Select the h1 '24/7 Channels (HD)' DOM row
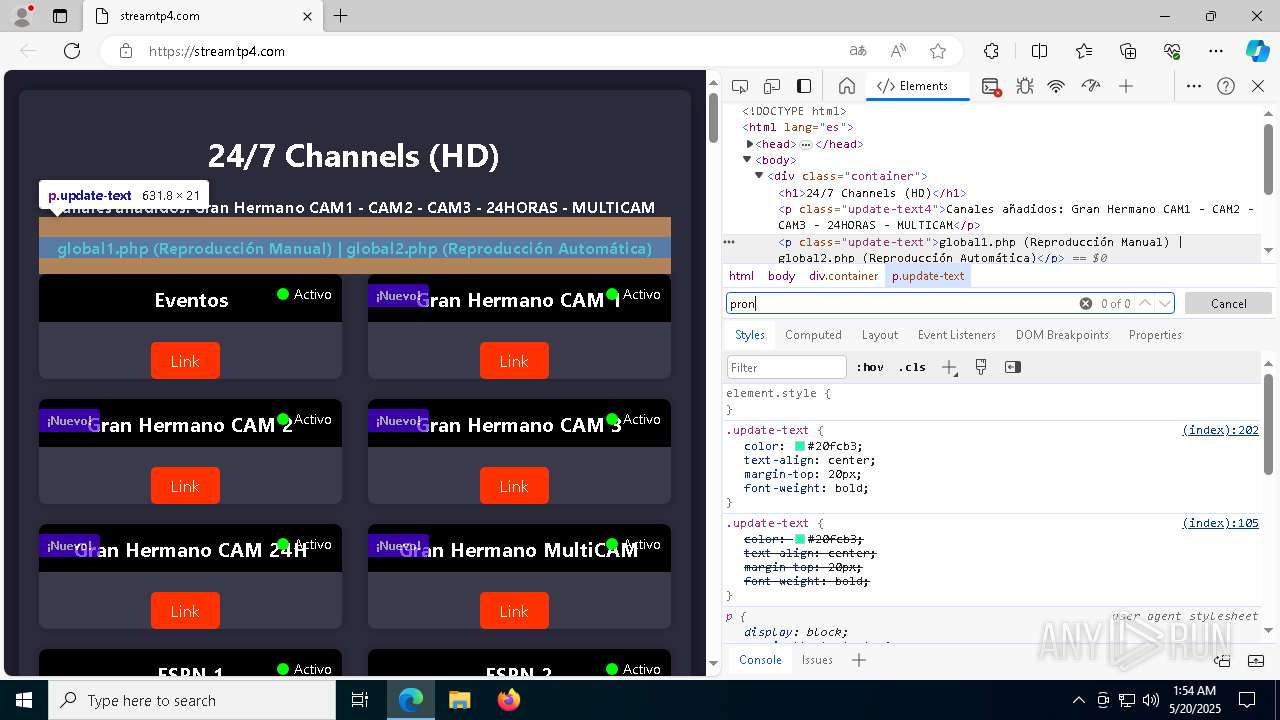This screenshot has height=720, width=1280. coord(872,193)
